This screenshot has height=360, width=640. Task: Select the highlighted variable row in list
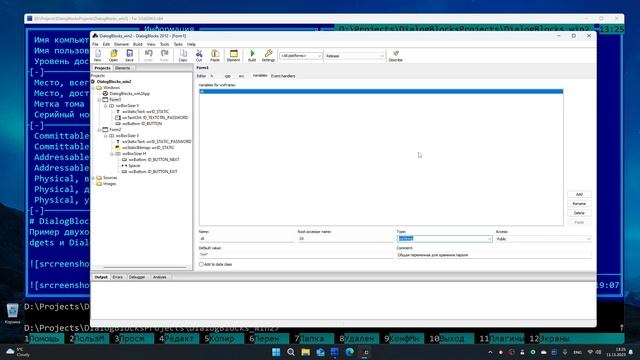click(x=381, y=91)
